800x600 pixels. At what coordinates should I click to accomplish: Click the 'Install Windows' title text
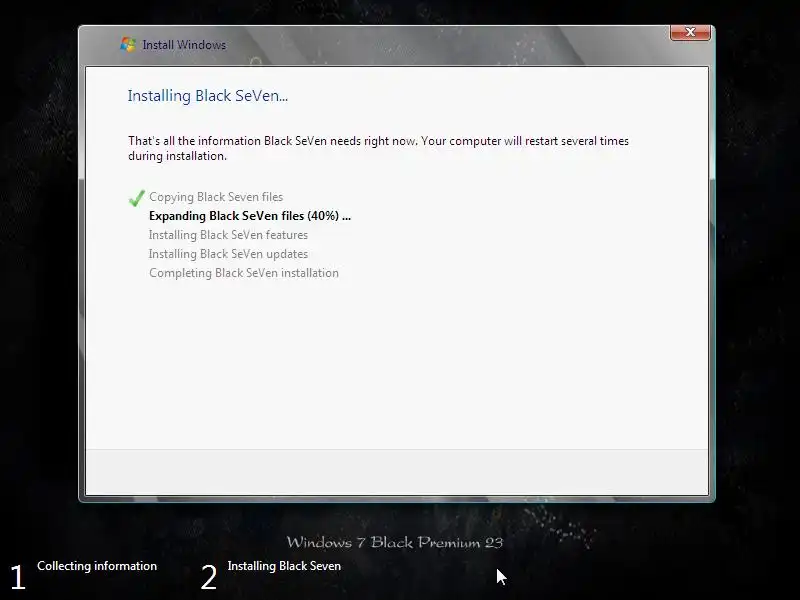click(x=184, y=45)
